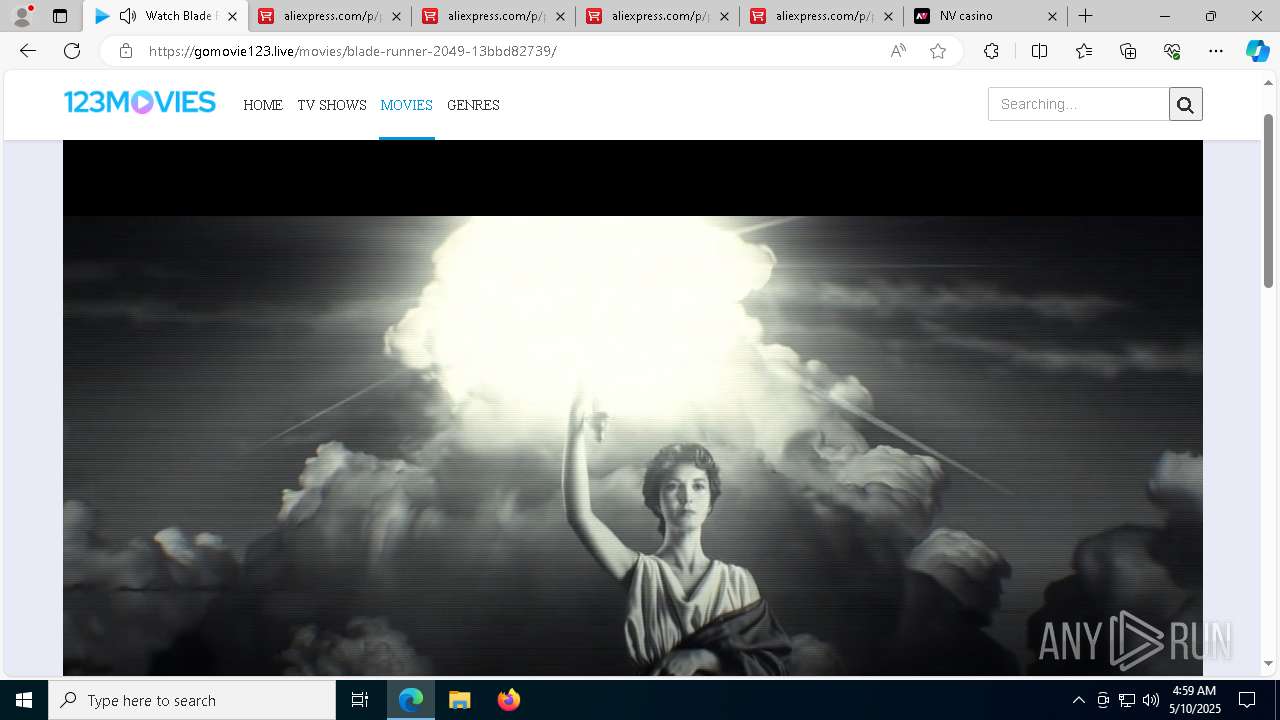Open the Collections icon
This screenshot has width=1280, height=720.
pos(1128,51)
